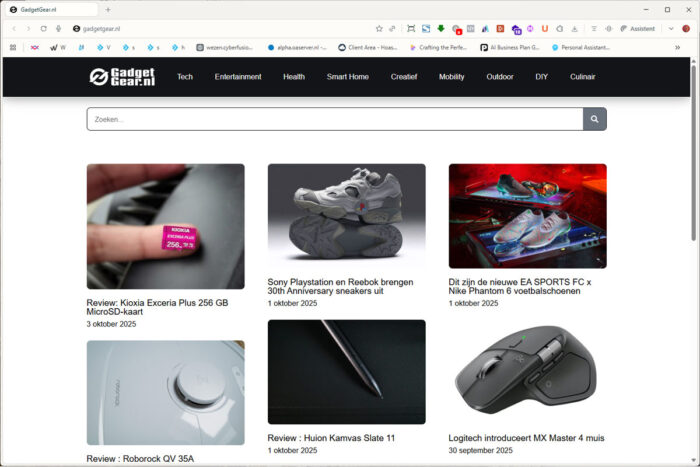The width and height of the screenshot is (700, 467).
Task: Click the microphone voice search icon
Action: pos(59,29)
